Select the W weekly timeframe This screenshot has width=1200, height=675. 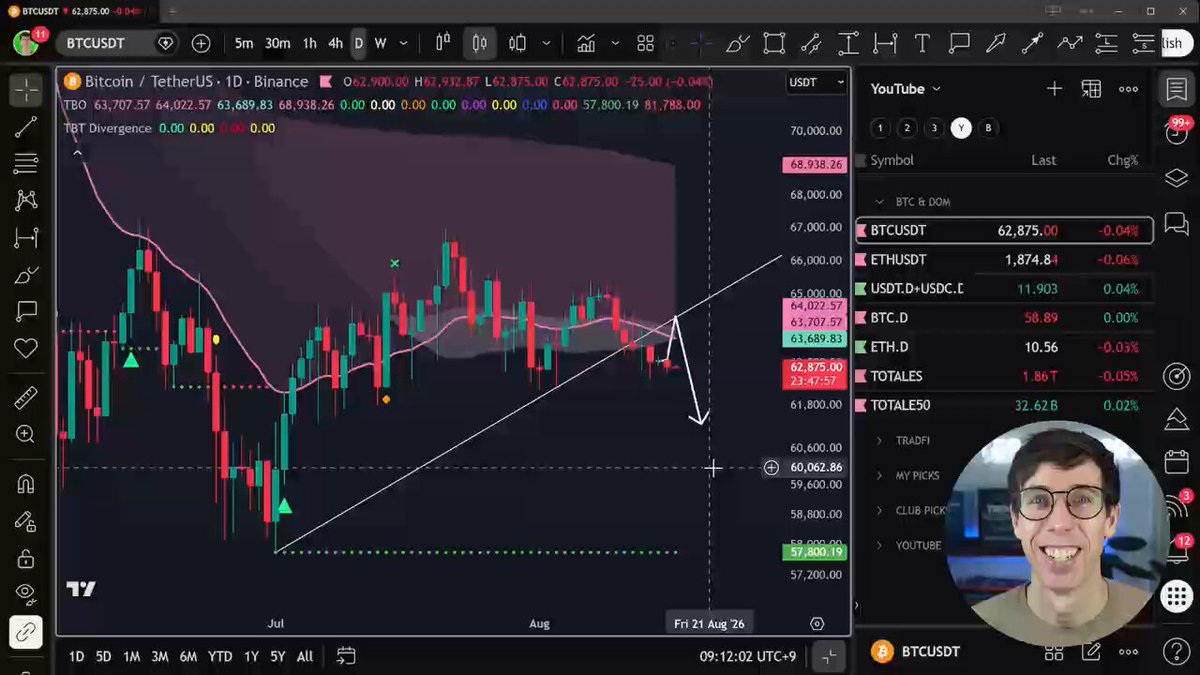pyautogui.click(x=380, y=43)
